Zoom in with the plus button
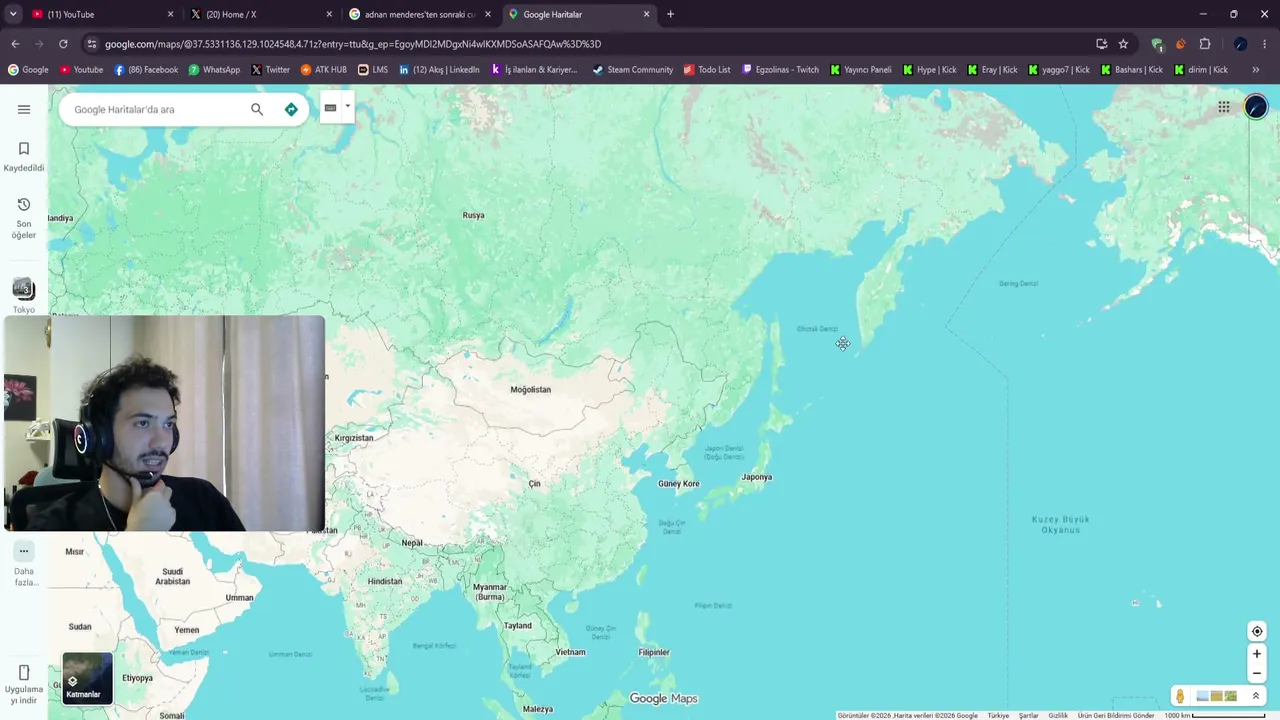This screenshot has height=720, width=1280. coord(1257,654)
